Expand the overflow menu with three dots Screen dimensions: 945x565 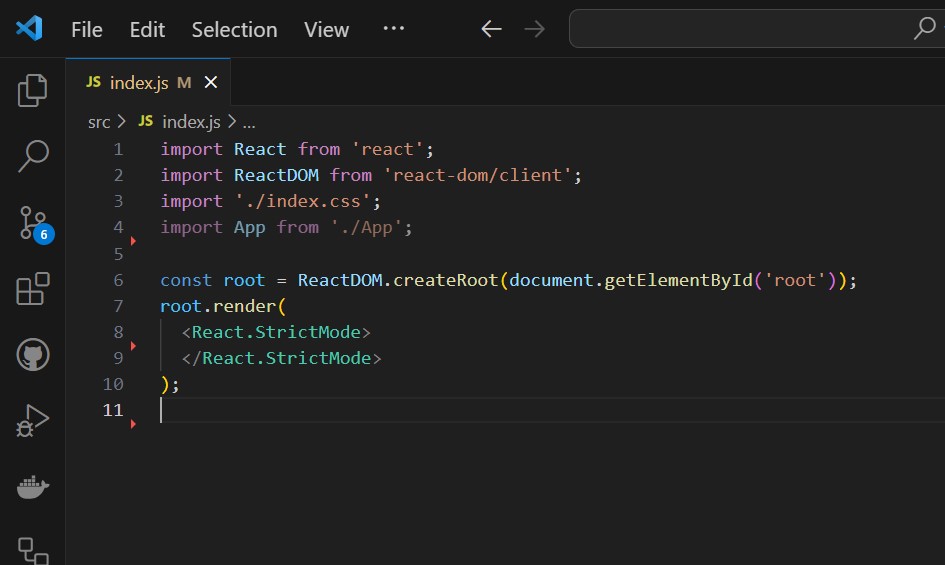(x=395, y=30)
